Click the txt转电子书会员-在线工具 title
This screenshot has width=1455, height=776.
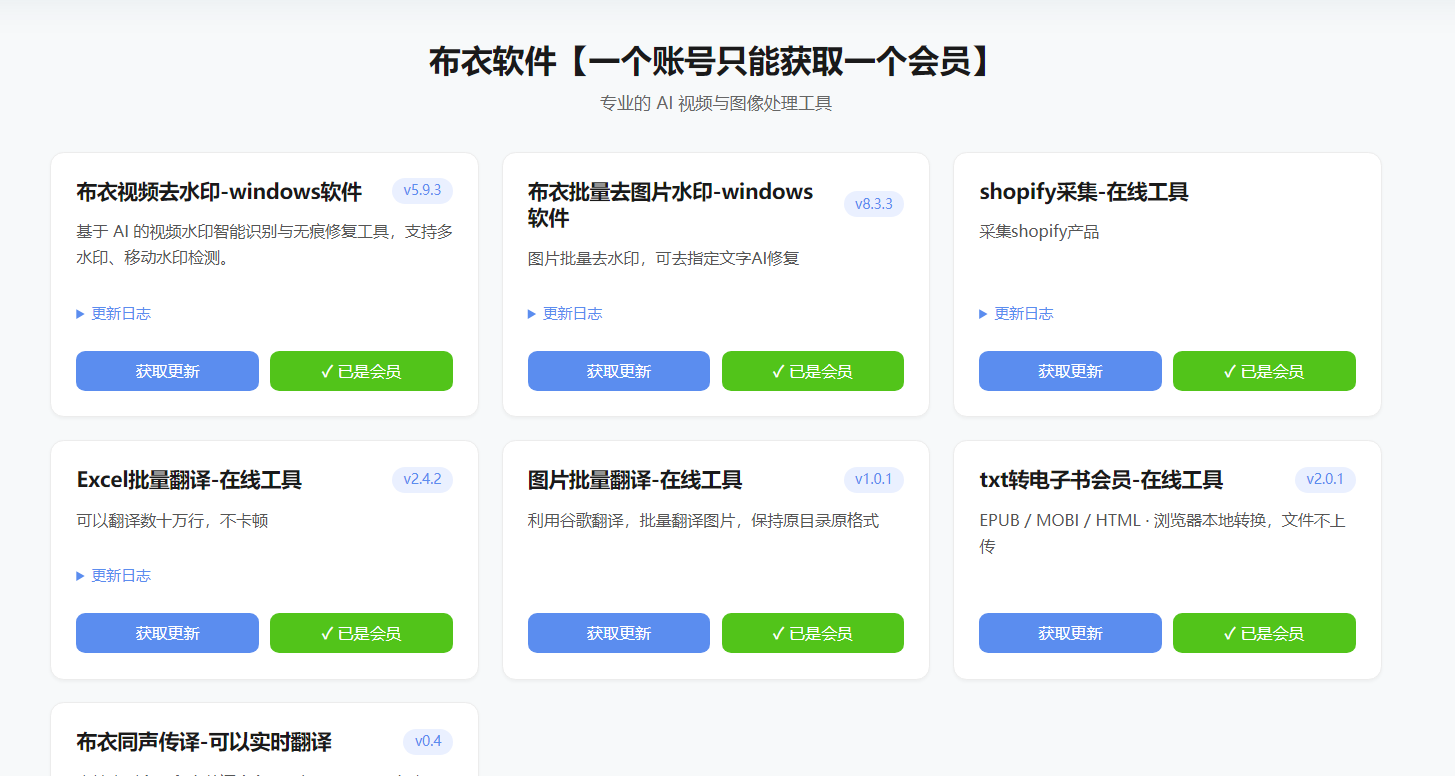pyautogui.click(x=1101, y=480)
